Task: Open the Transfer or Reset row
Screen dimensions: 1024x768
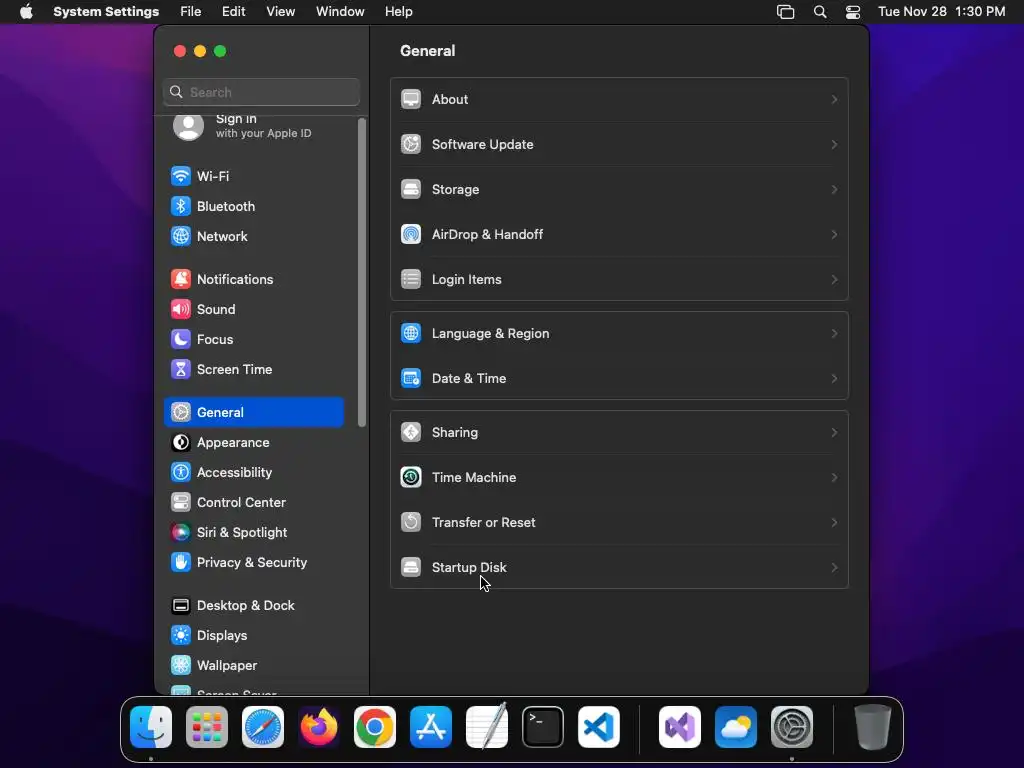Action: tap(619, 523)
